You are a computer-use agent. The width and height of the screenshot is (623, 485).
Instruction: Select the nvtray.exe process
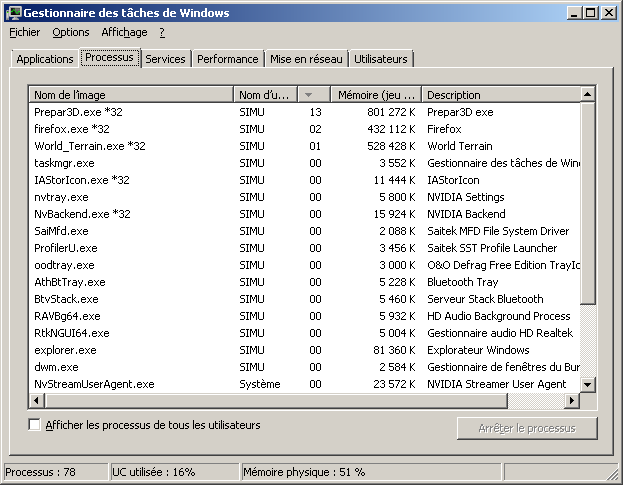305,197
